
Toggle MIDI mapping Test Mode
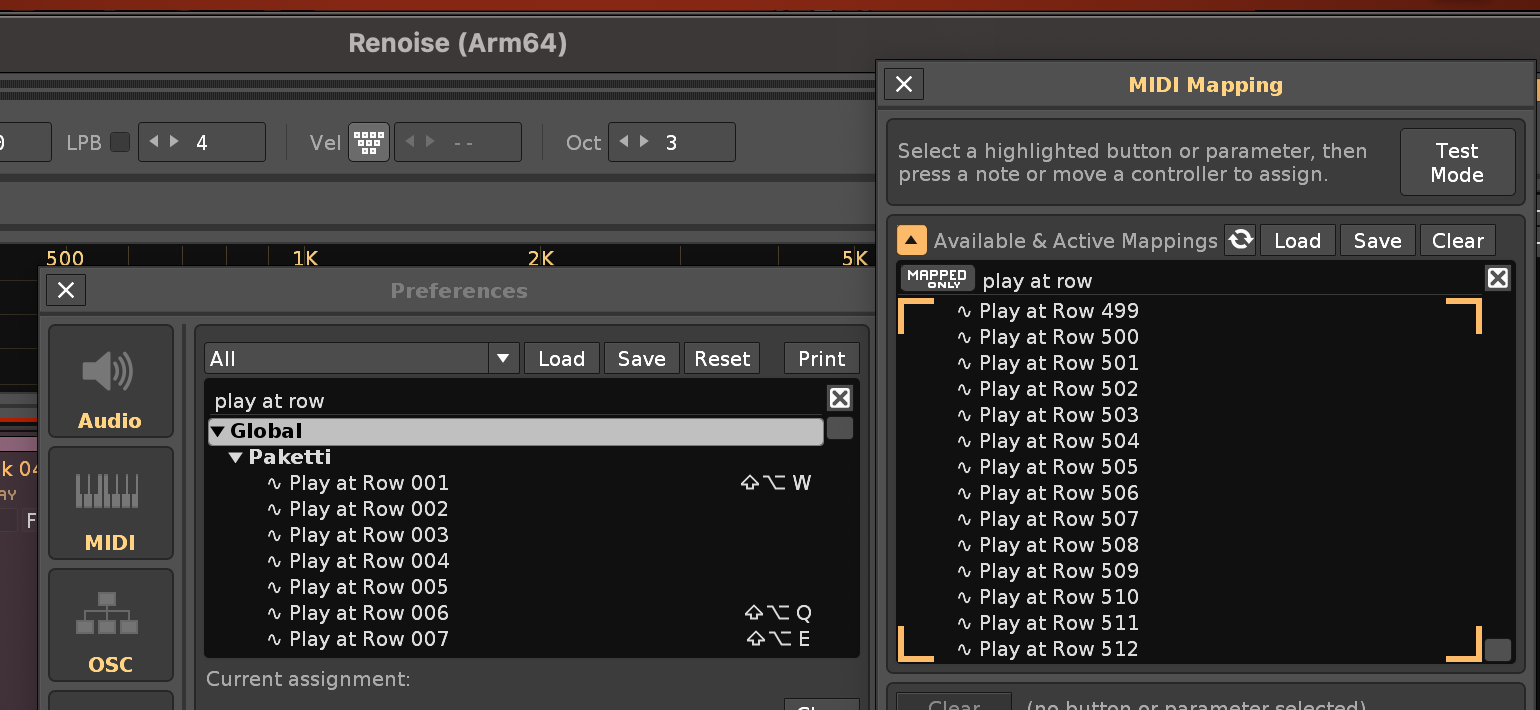tap(1457, 162)
